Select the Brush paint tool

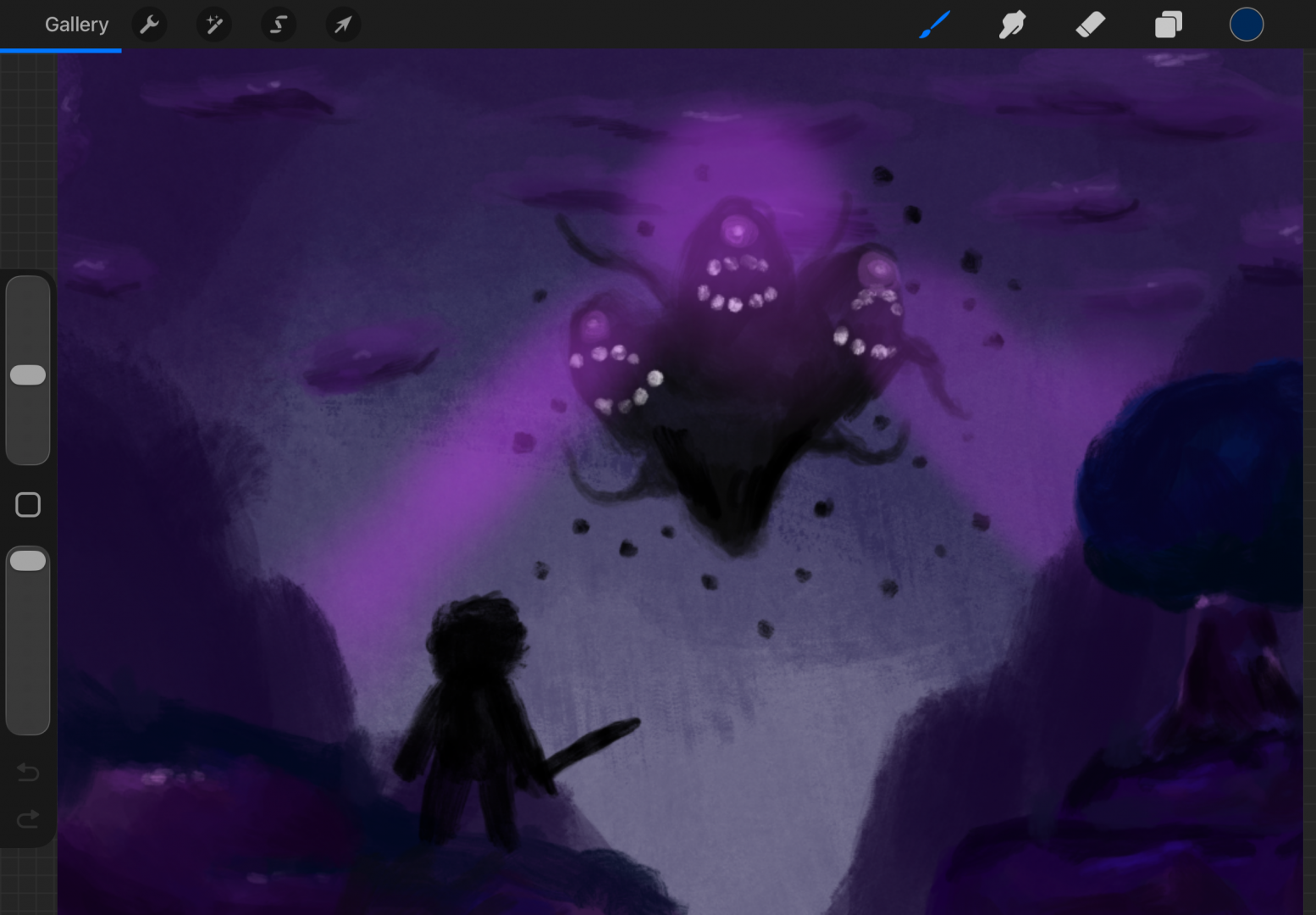click(x=935, y=25)
